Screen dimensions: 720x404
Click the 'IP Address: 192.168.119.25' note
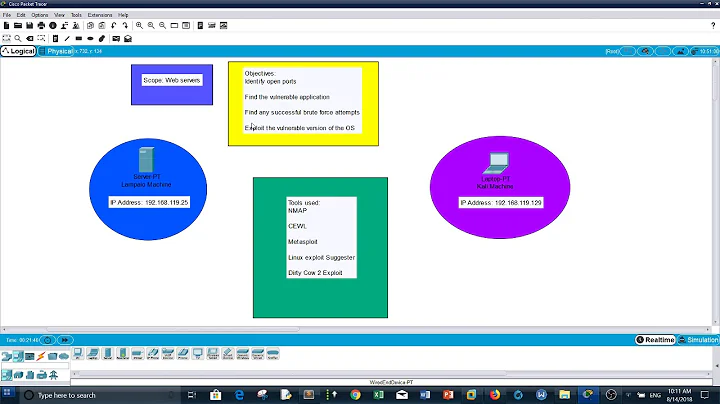149,202
